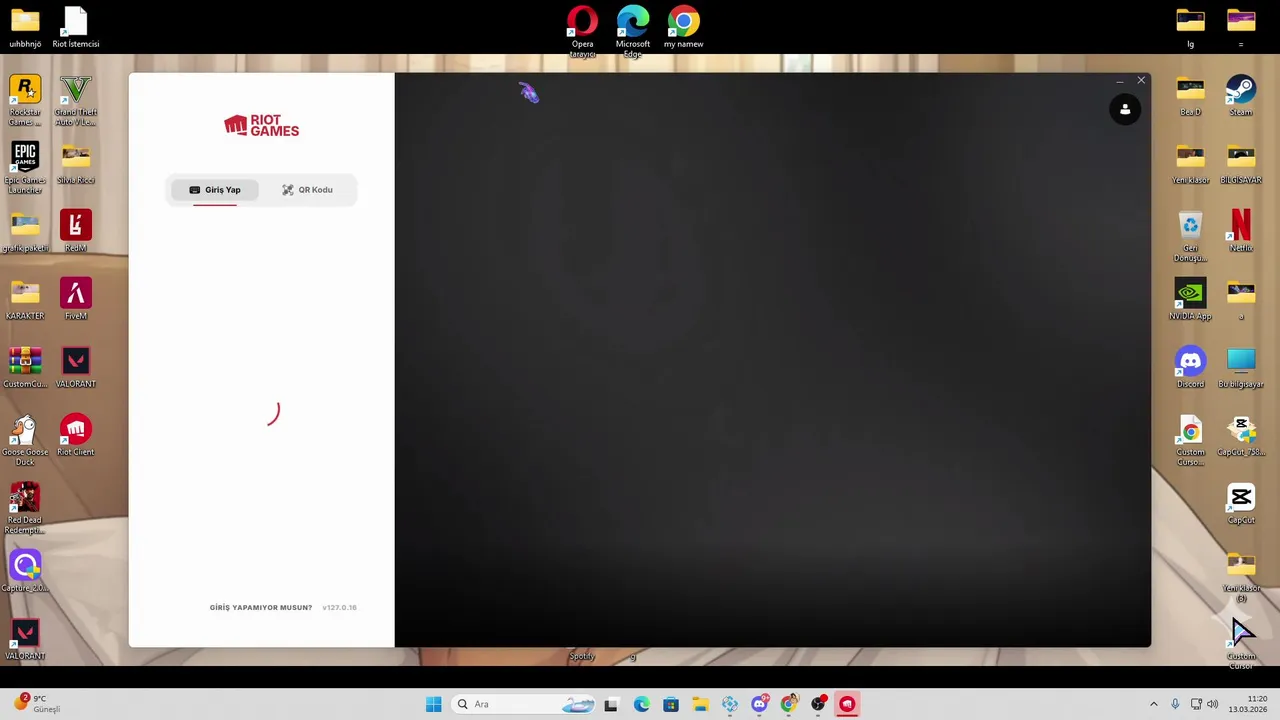Open the weather widget showing Güneşli
Image resolution: width=1280 pixels, height=720 pixels.
36,704
